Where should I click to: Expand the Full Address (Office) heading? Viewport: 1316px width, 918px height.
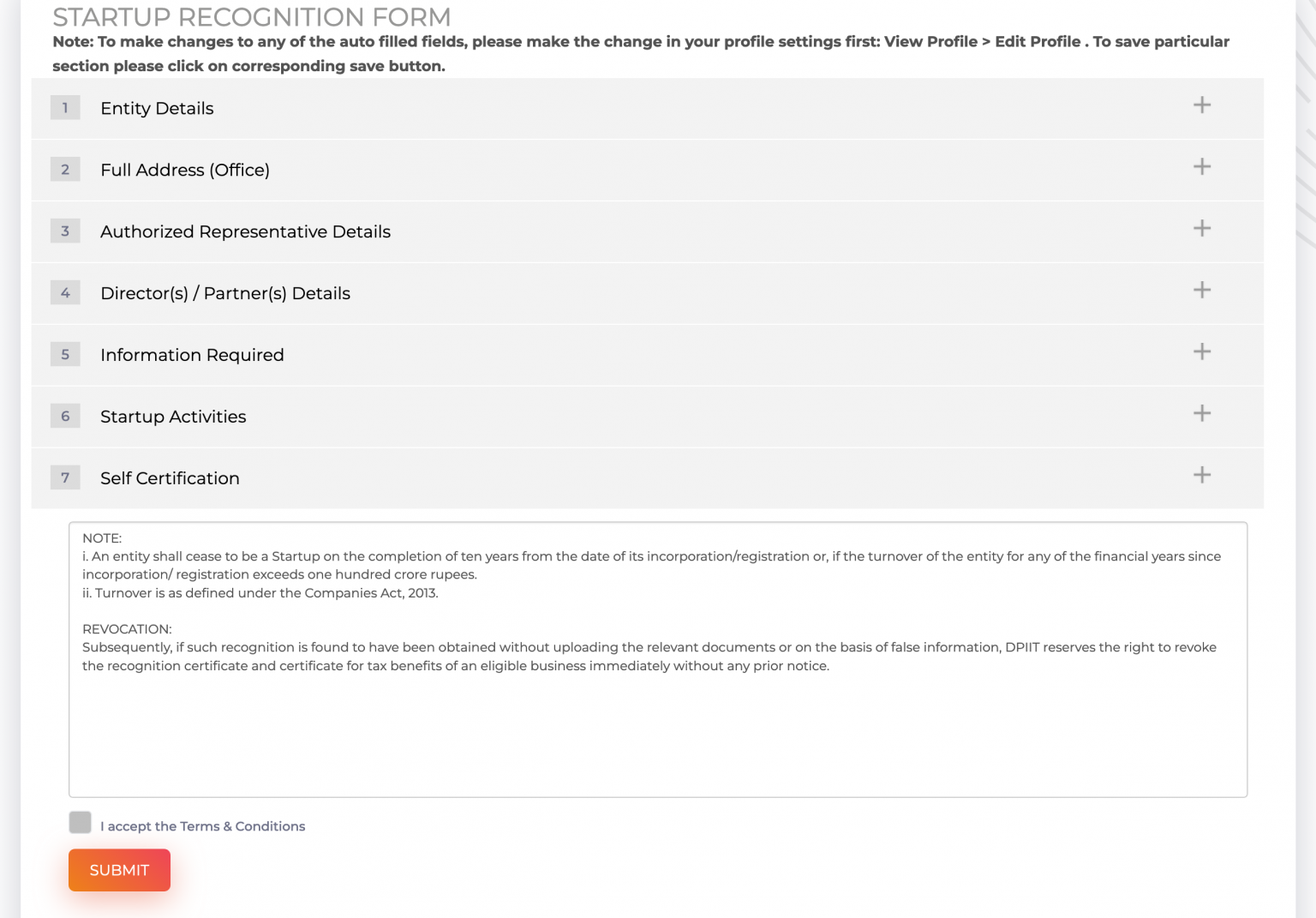185,171
